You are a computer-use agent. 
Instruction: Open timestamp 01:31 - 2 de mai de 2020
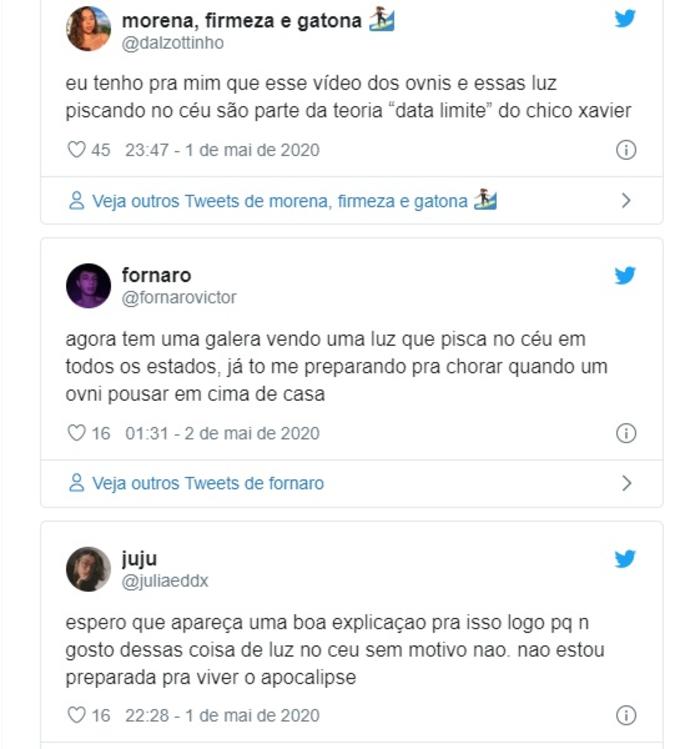click(222, 433)
